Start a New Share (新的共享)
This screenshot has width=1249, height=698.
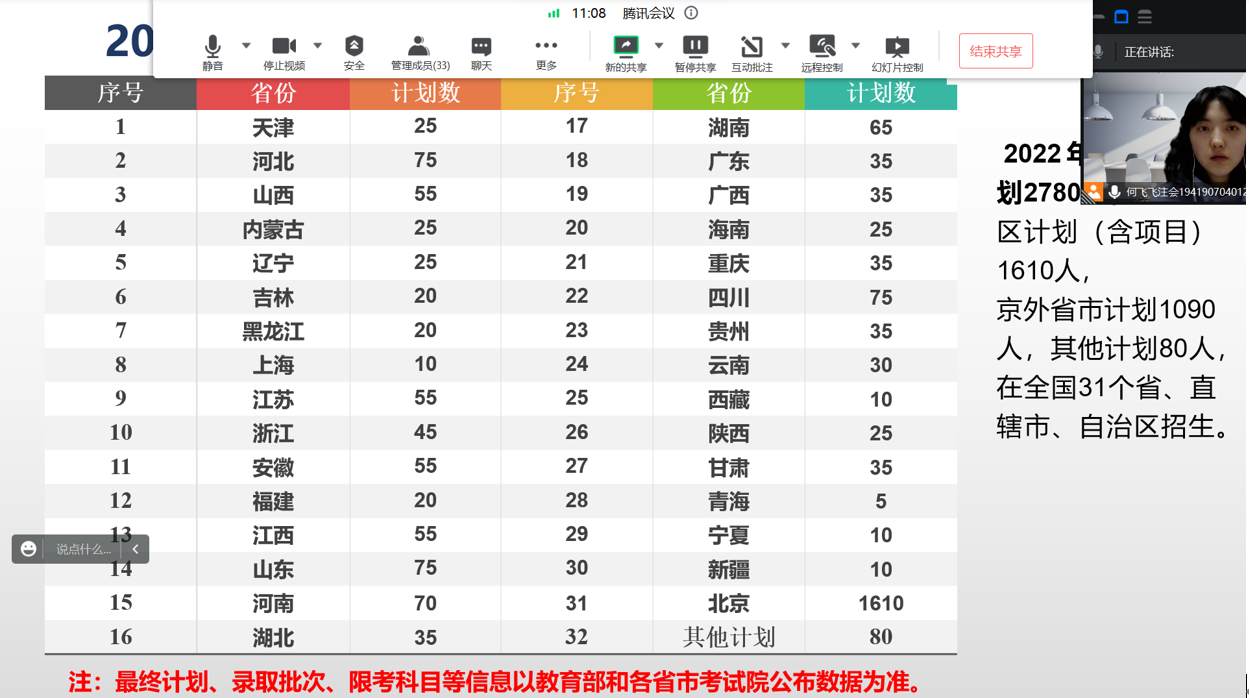pyautogui.click(x=626, y=47)
